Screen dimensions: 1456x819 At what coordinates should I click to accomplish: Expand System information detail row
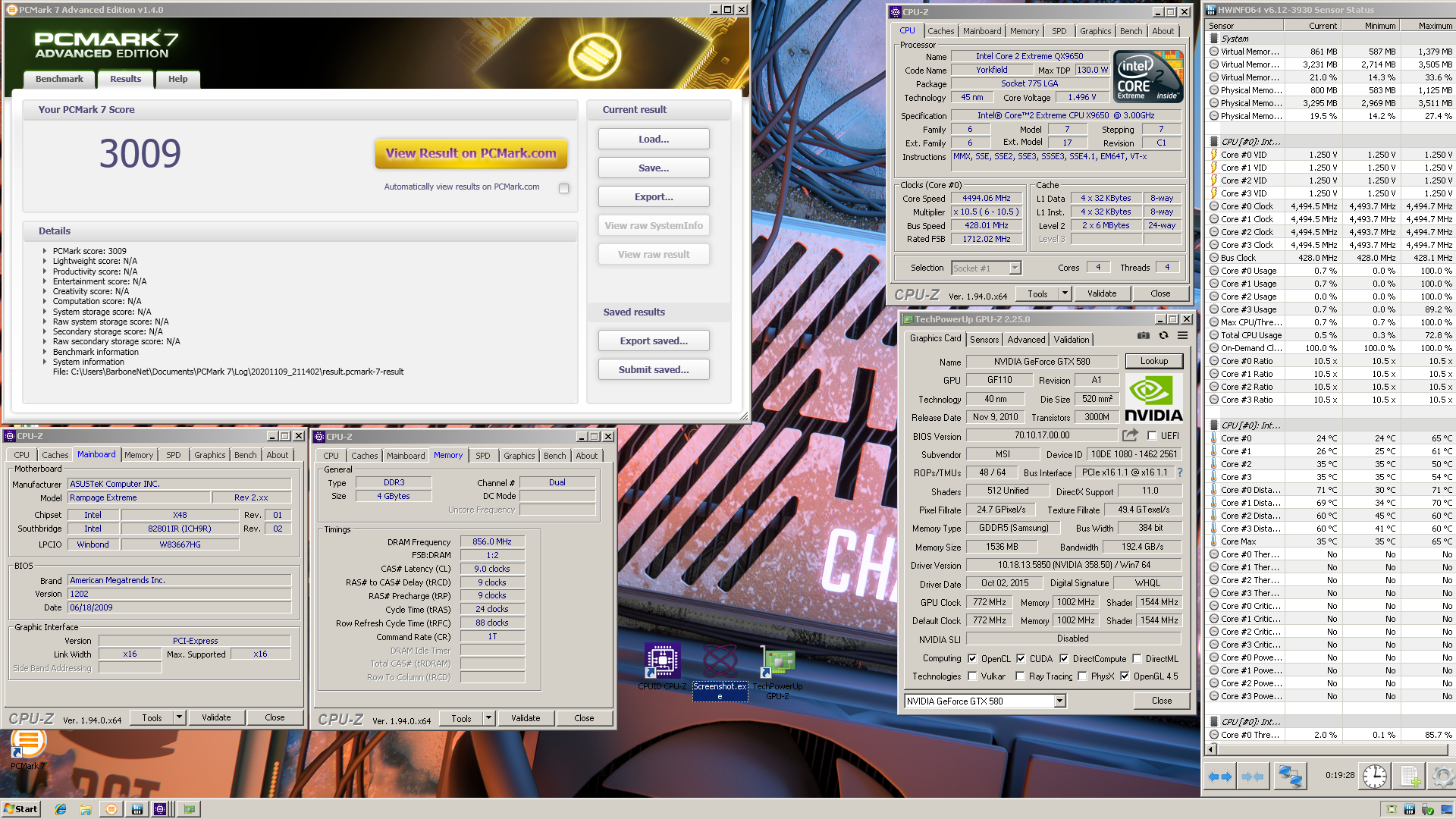(x=45, y=362)
